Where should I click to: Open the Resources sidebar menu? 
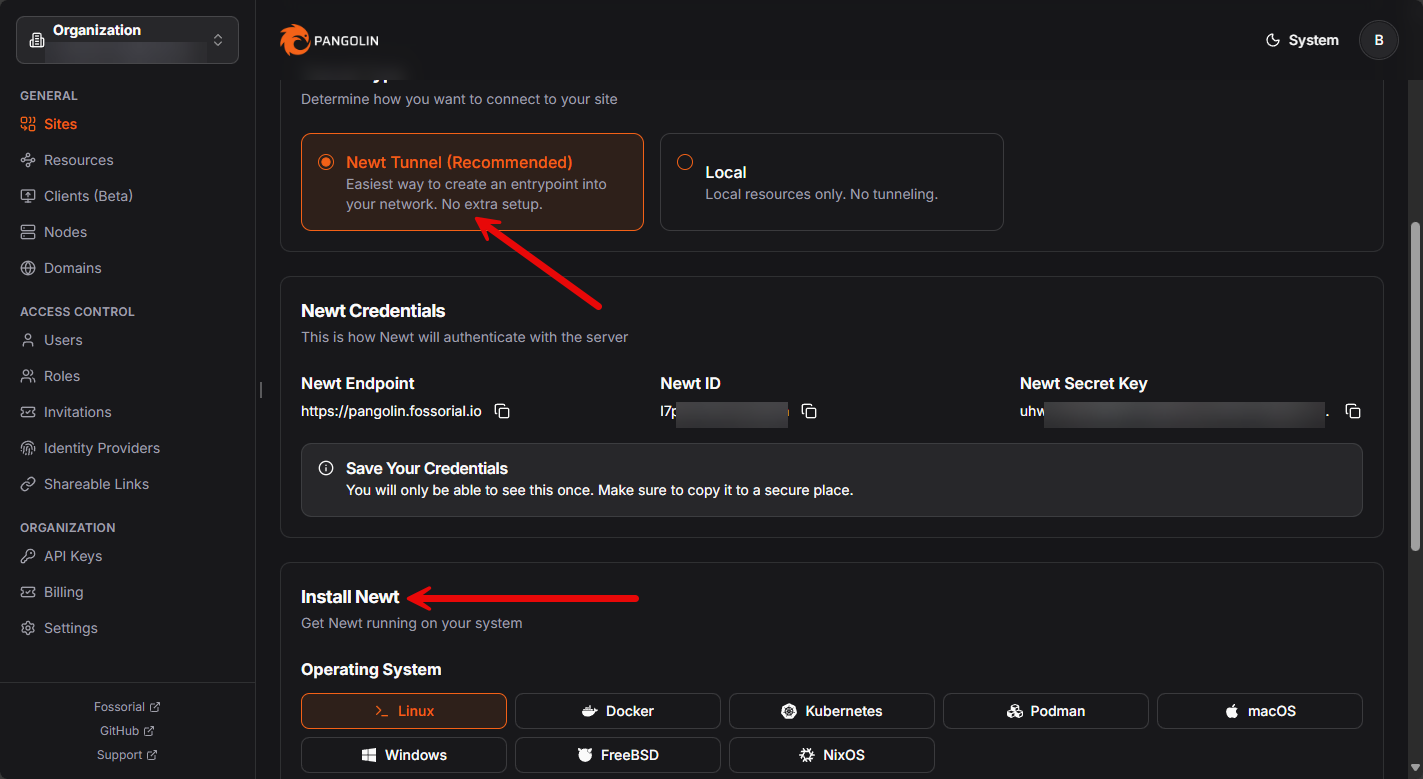pos(78,160)
